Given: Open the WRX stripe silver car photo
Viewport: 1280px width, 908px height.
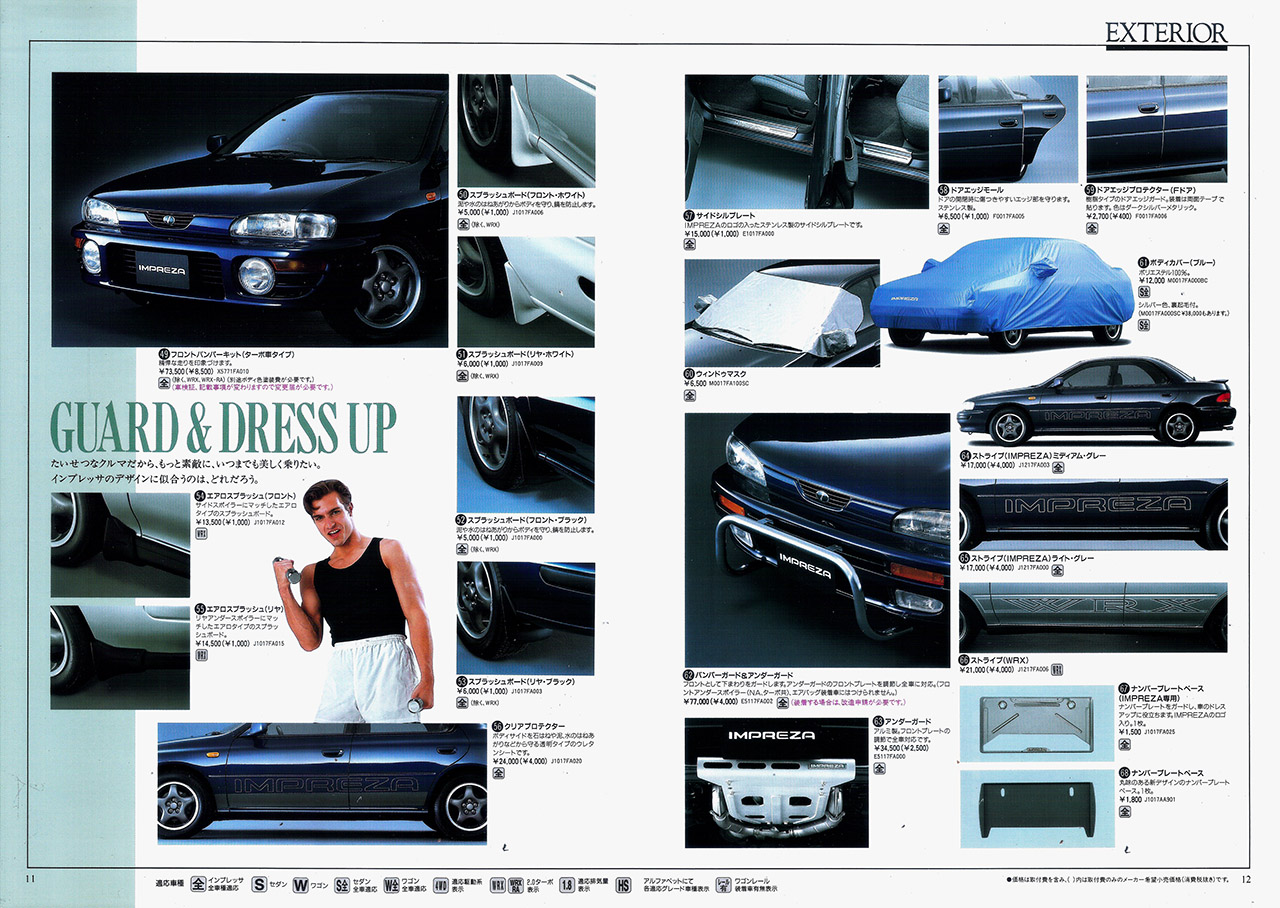Looking at the screenshot, I should tap(1093, 618).
